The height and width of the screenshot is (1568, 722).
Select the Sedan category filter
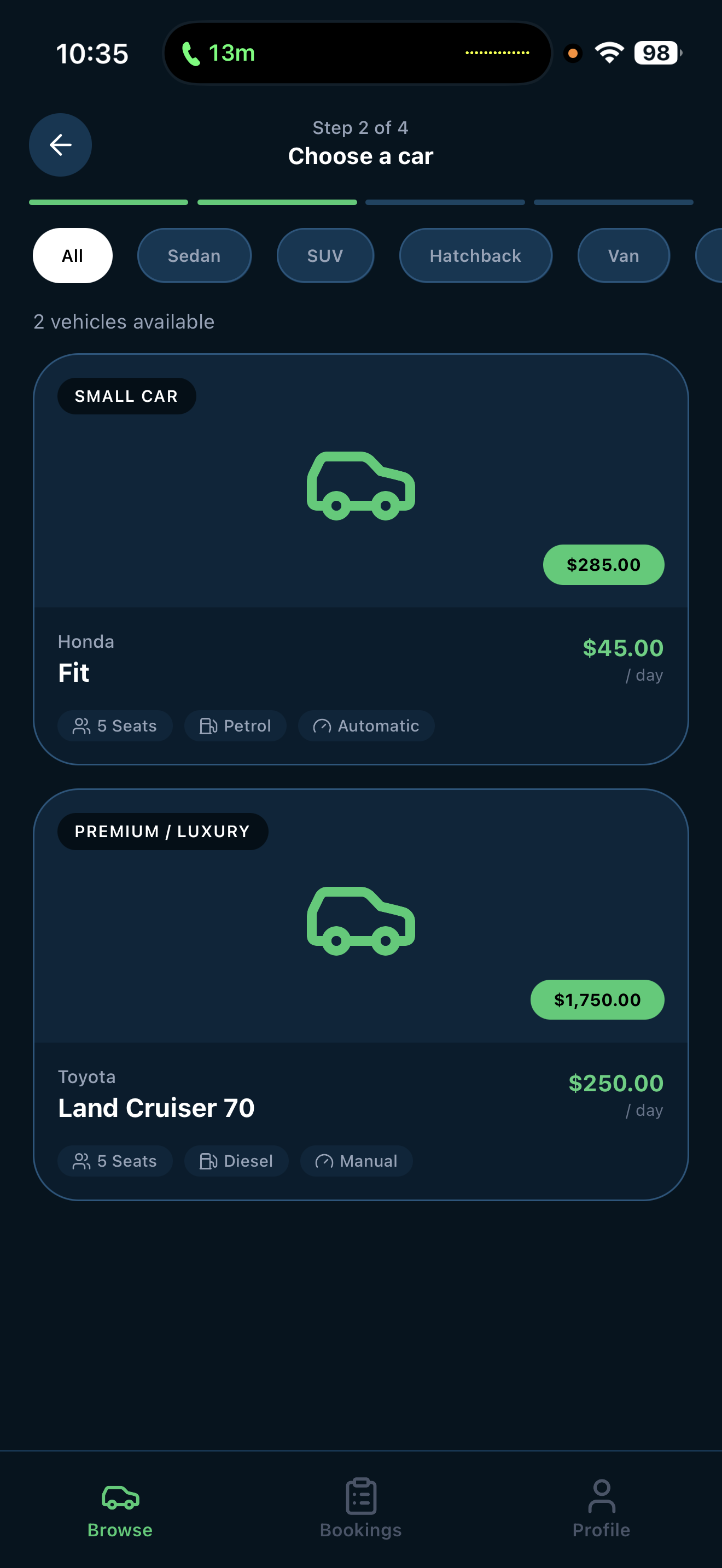tap(194, 256)
